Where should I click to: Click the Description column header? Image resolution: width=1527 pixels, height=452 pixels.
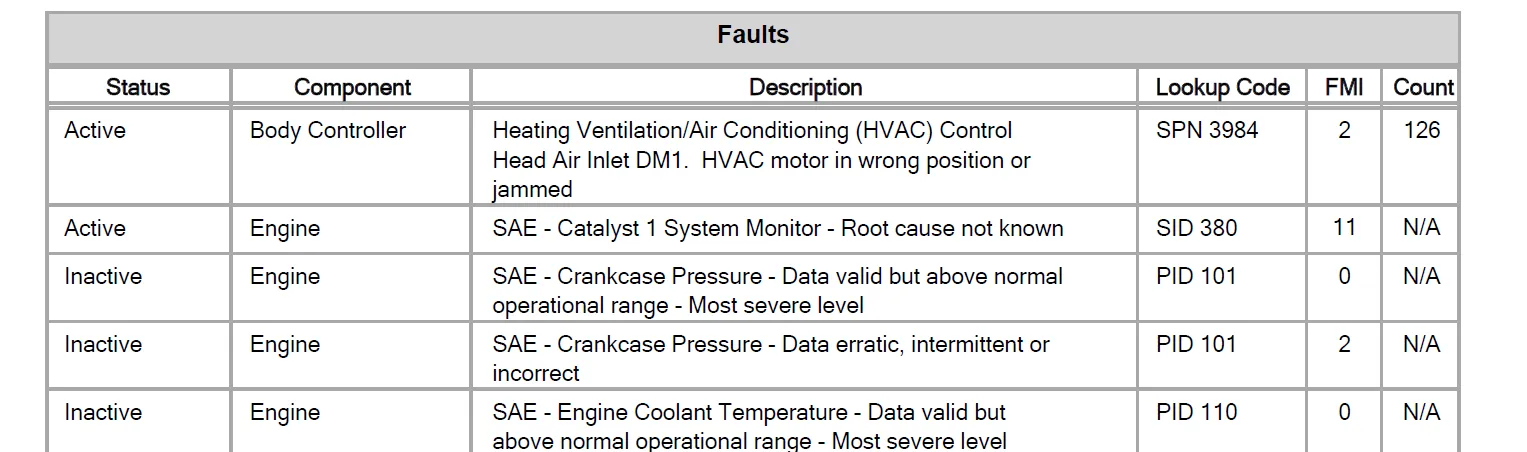tap(805, 87)
